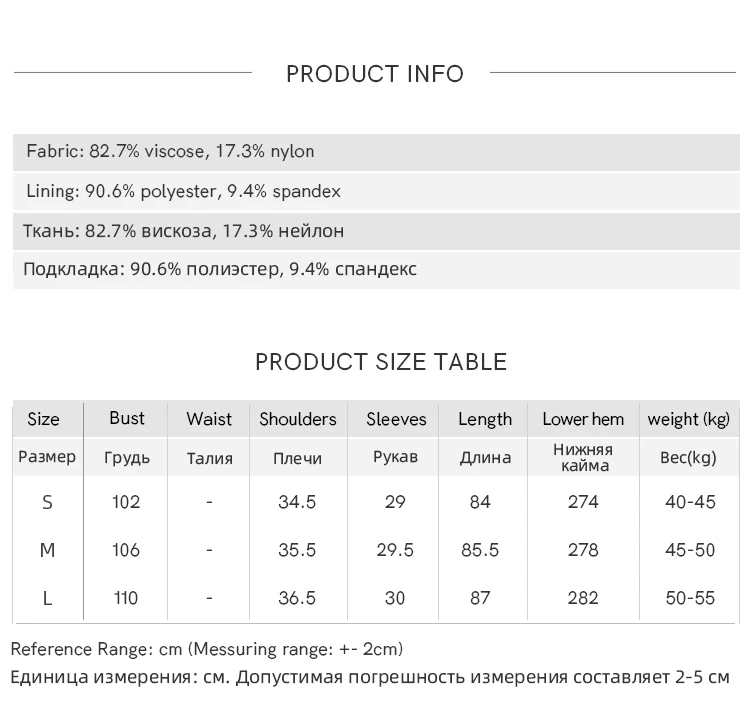
Task: Select the Sleeves column header
Action: pos(396,420)
